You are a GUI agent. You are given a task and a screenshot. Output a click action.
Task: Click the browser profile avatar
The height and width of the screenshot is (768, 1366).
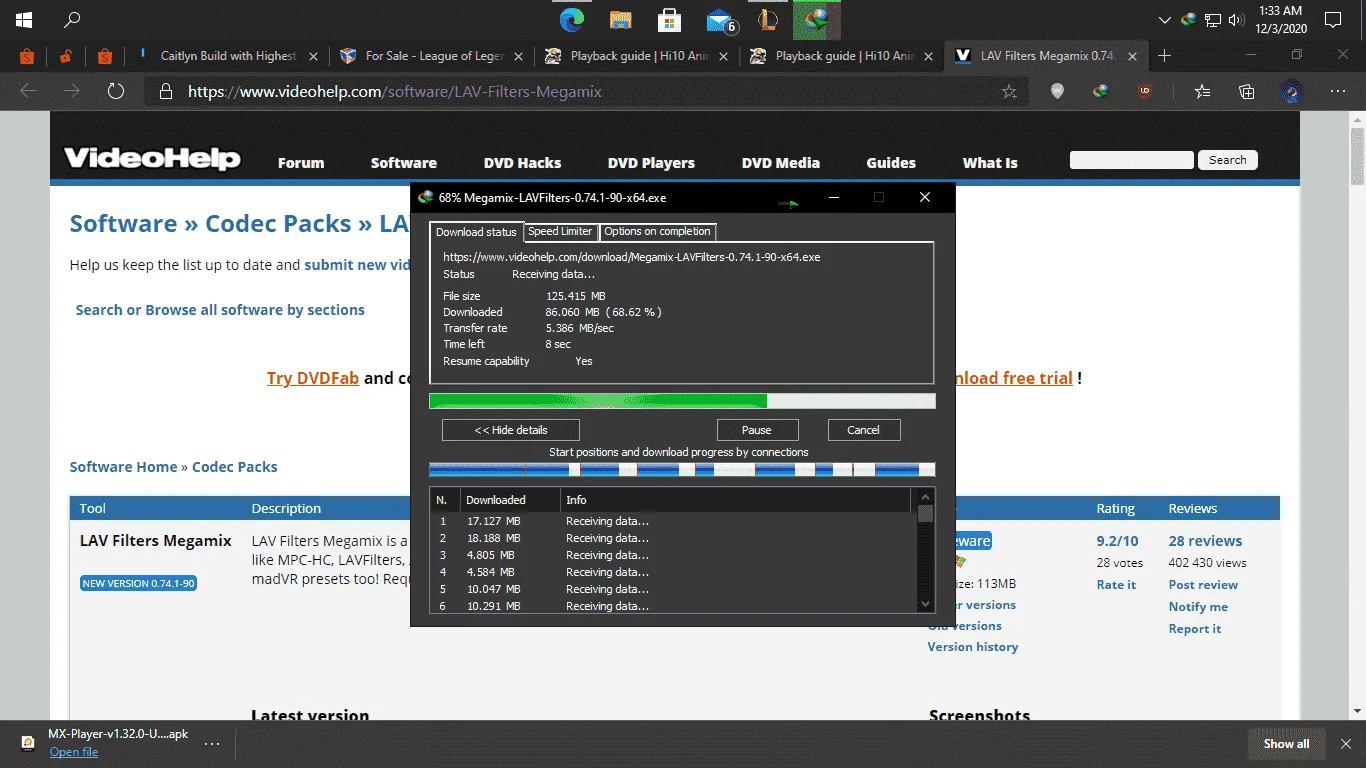pos(1291,91)
